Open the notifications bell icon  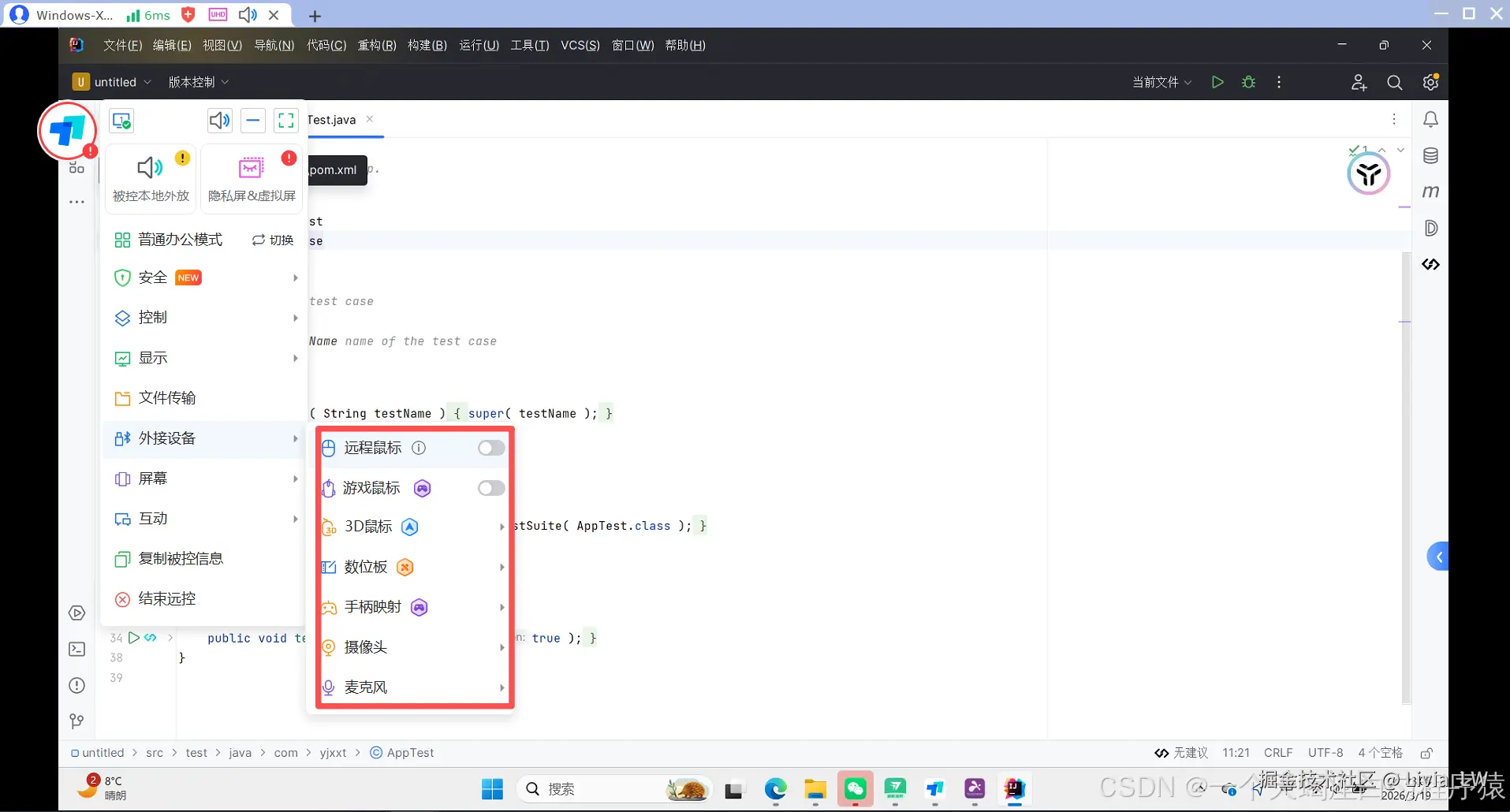1430,119
